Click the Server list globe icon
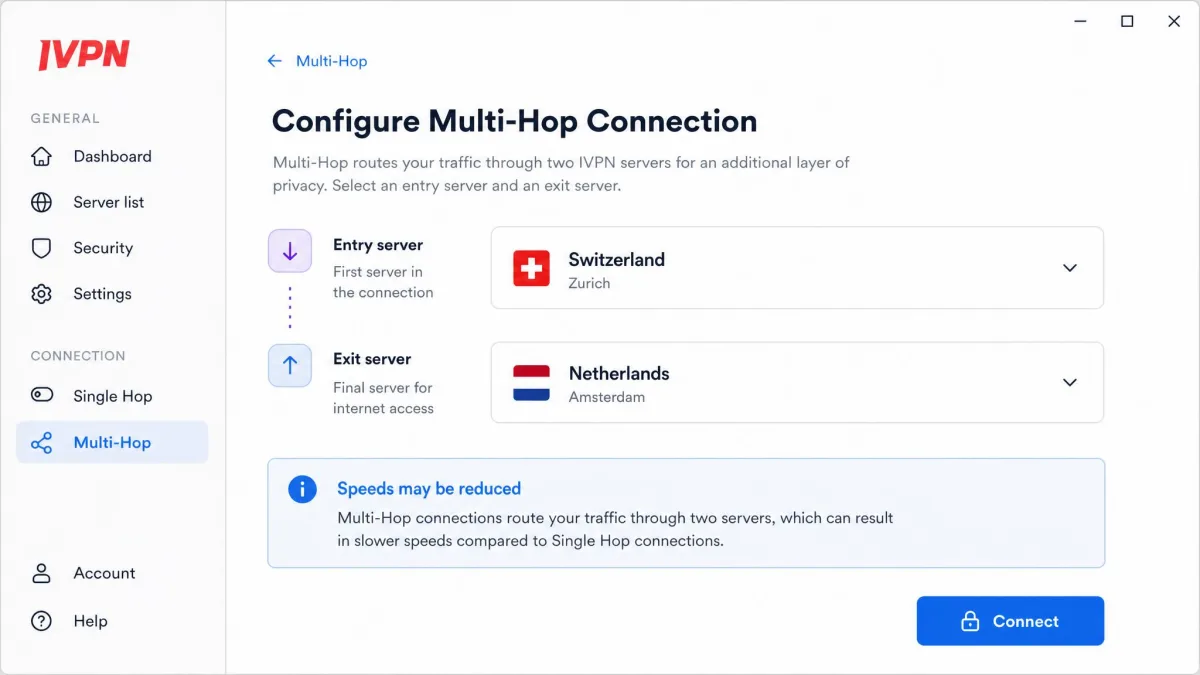Viewport: 1200px width, 675px height. tap(41, 202)
